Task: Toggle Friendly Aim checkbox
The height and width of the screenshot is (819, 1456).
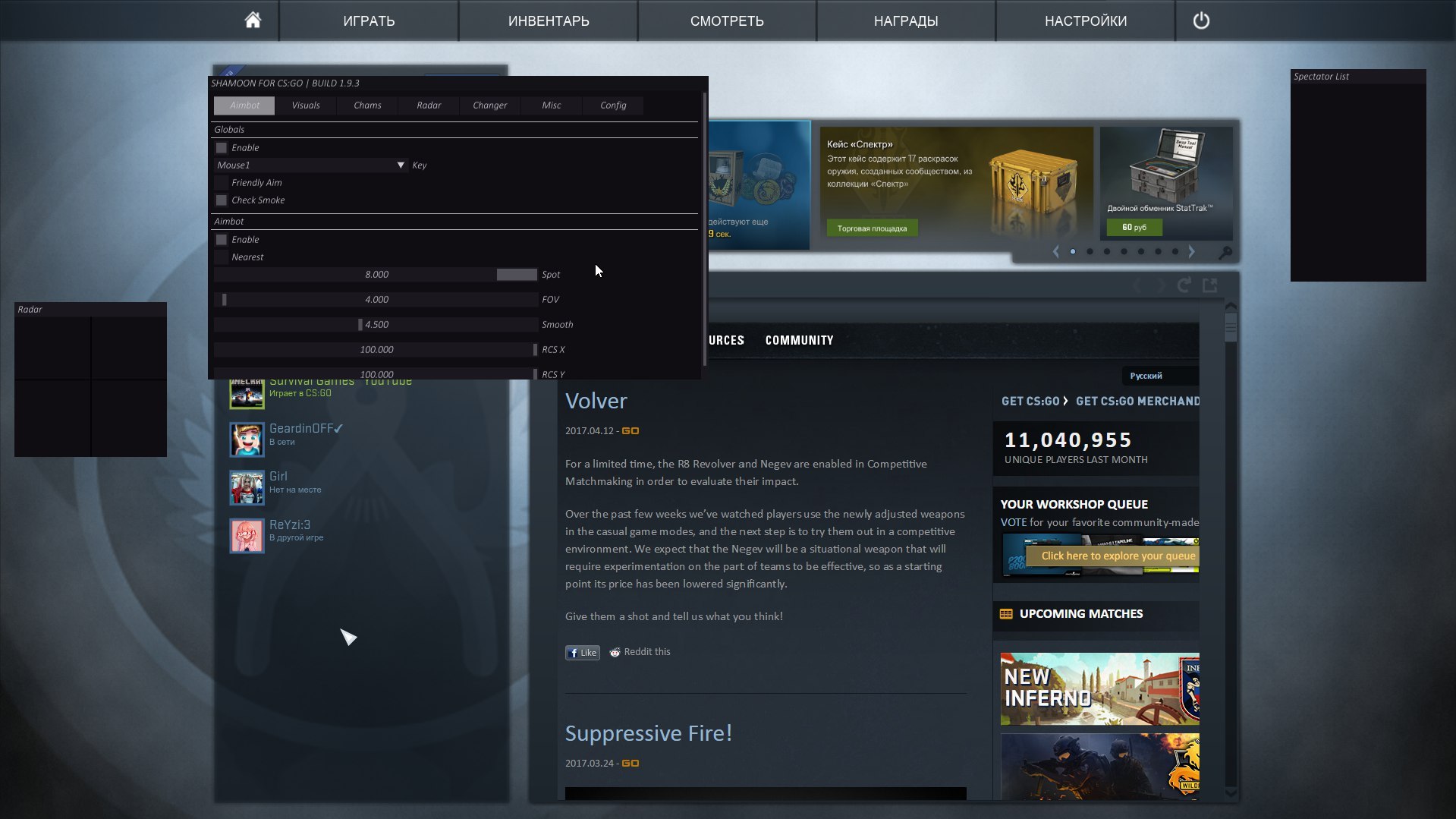Action: 222,183
